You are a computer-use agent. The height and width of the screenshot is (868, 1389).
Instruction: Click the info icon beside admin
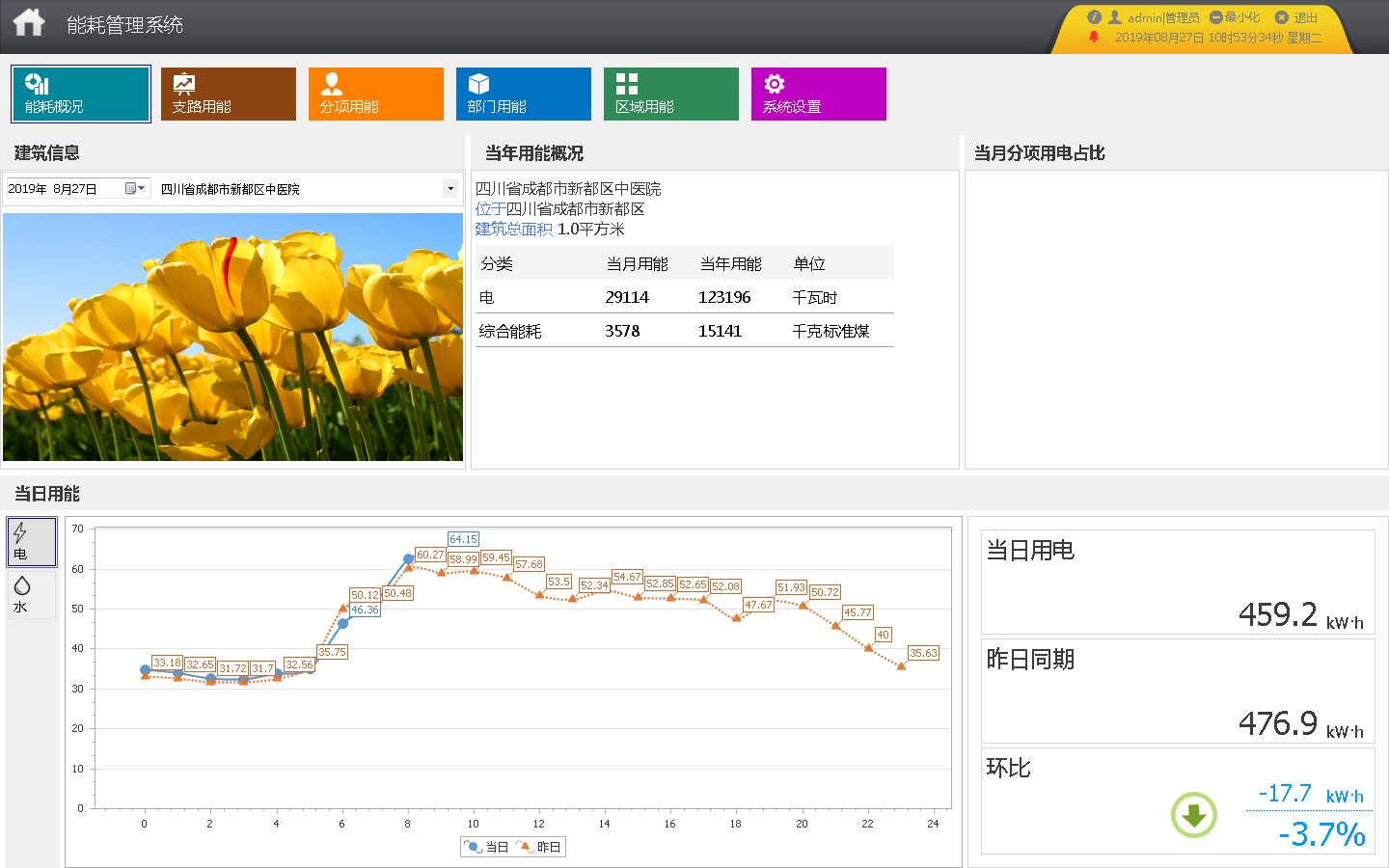point(1093,16)
